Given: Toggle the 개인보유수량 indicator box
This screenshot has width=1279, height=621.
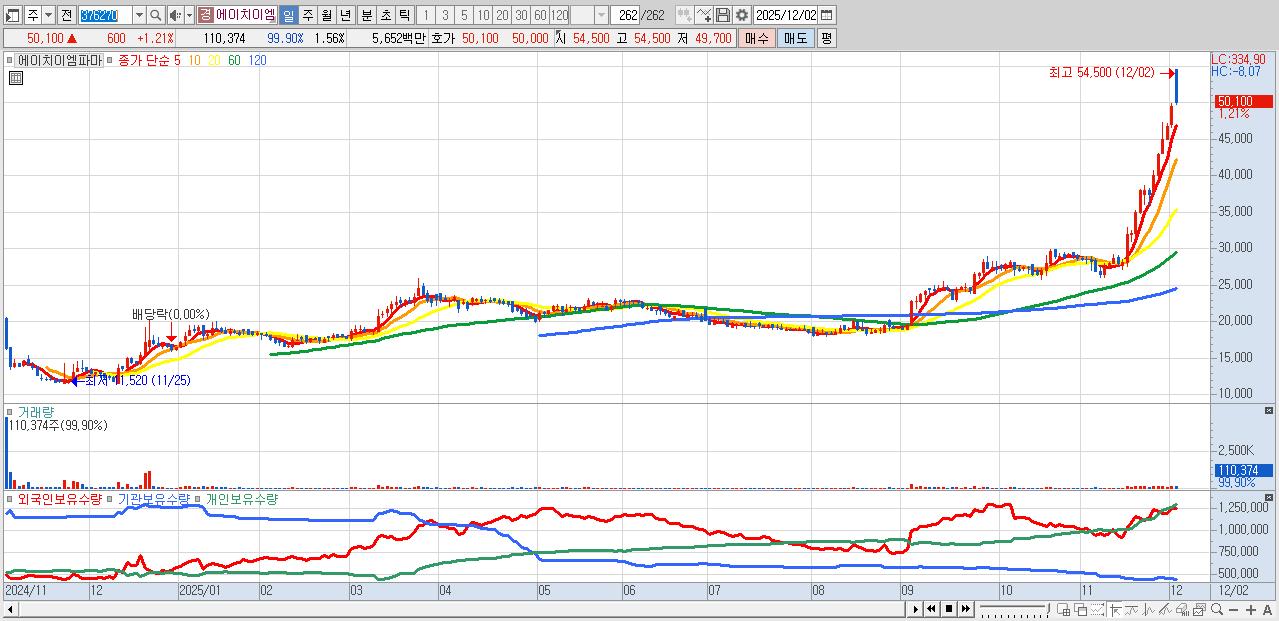Looking at the screenshot, I should click(x=198, y=498).
